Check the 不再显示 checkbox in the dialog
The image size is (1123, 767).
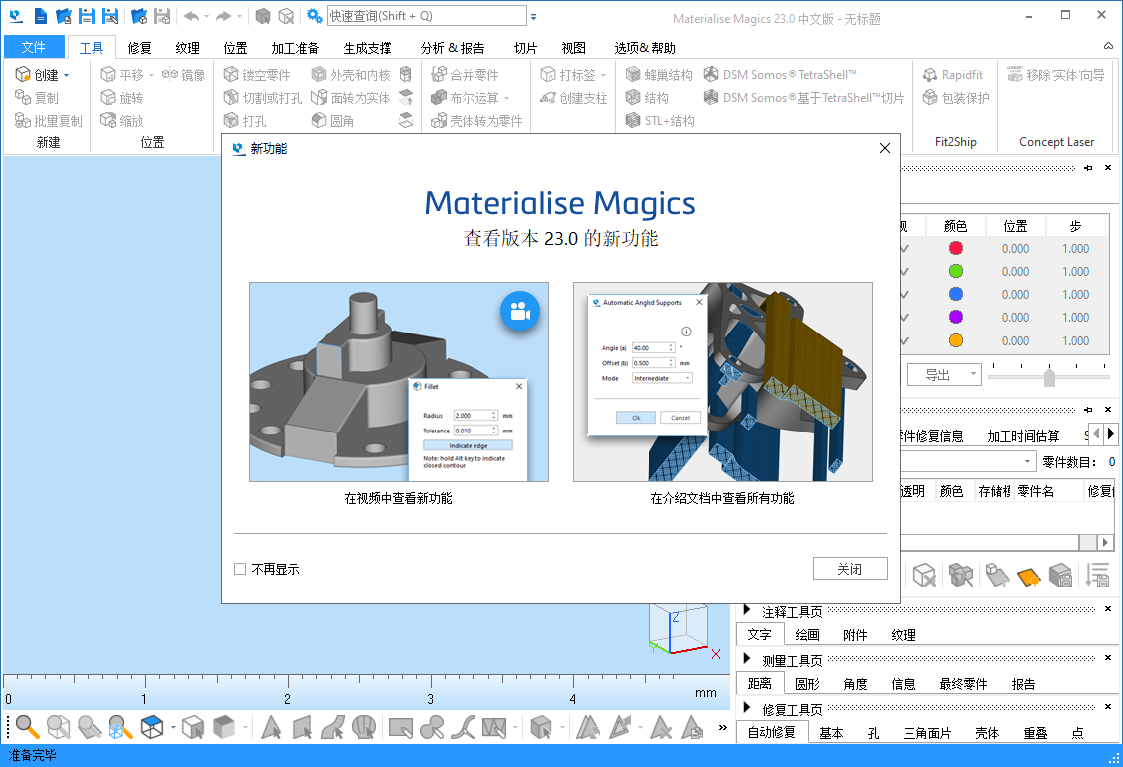coord(239,567)
